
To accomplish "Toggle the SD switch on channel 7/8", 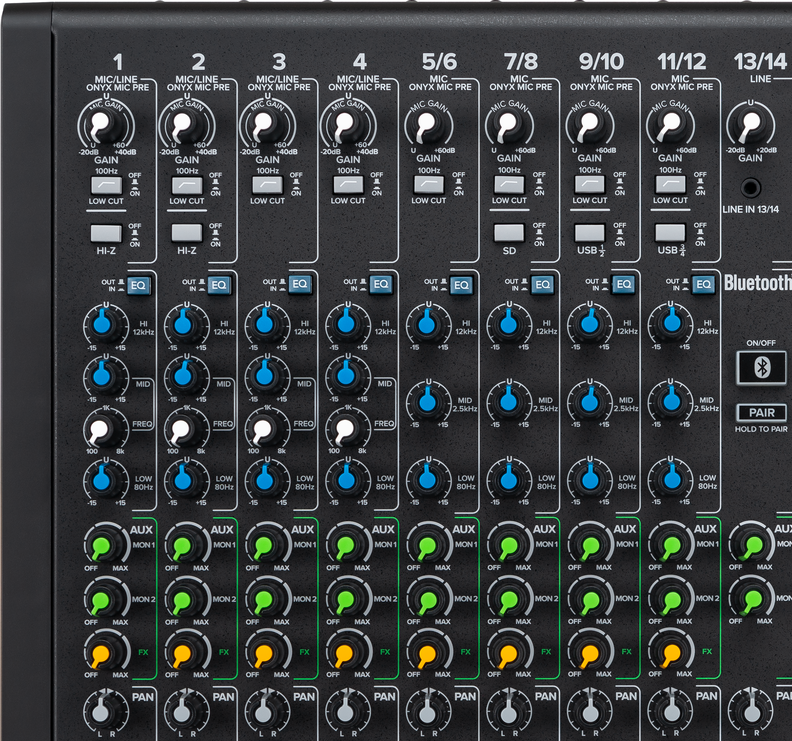I will 509,233.
